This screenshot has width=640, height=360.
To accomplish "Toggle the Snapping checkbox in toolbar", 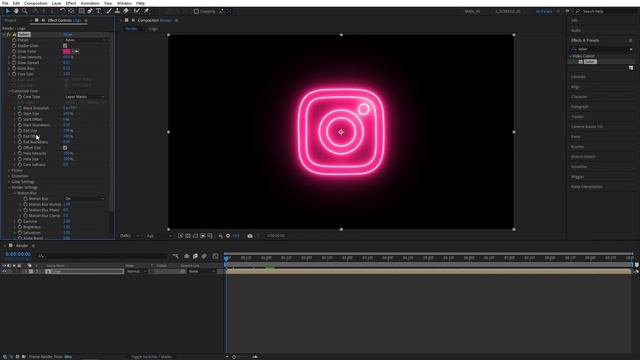I will (196, 11).
